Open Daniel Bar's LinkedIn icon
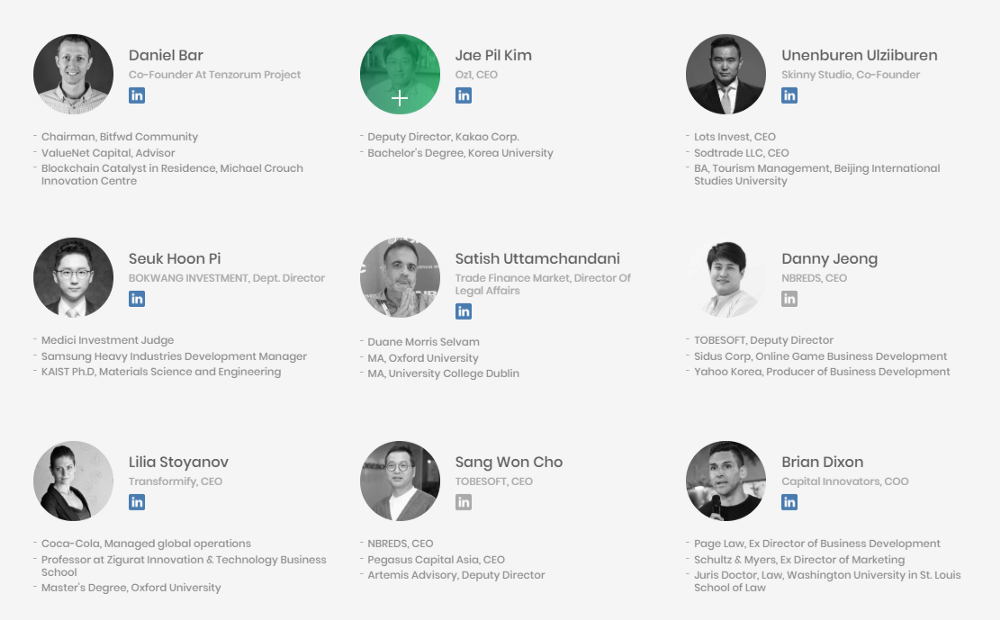 coord(136,96)
